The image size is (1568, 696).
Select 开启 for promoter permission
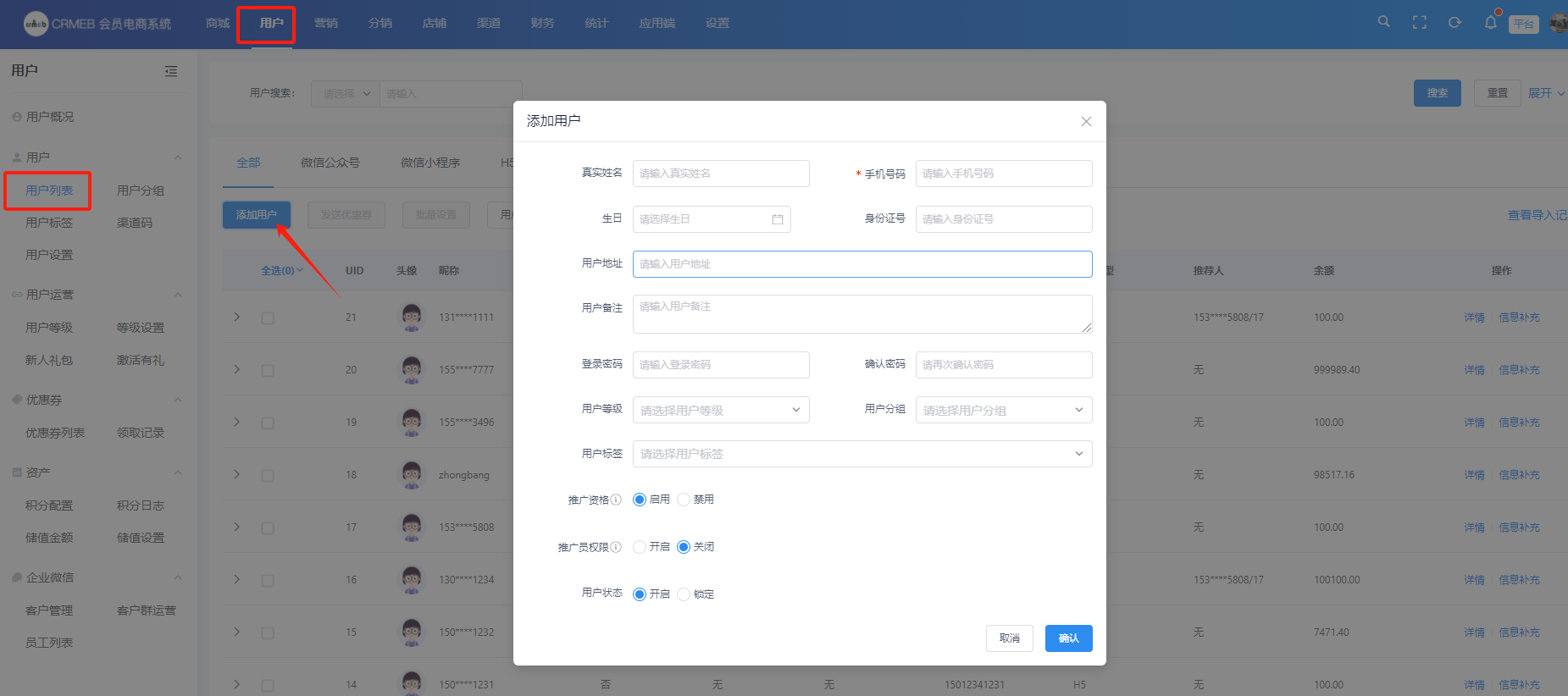coord(640,547)
